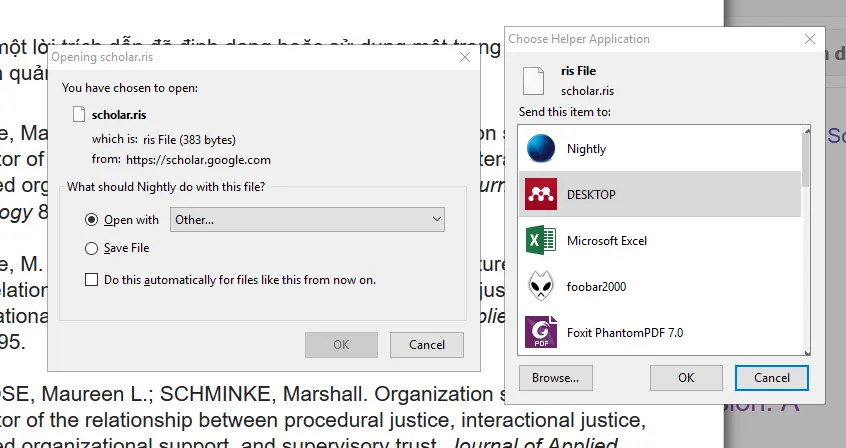The width and height of the screenshot is (846, 448).
Task: Click Browse... in helper application dialog
Action: point(555,378)
